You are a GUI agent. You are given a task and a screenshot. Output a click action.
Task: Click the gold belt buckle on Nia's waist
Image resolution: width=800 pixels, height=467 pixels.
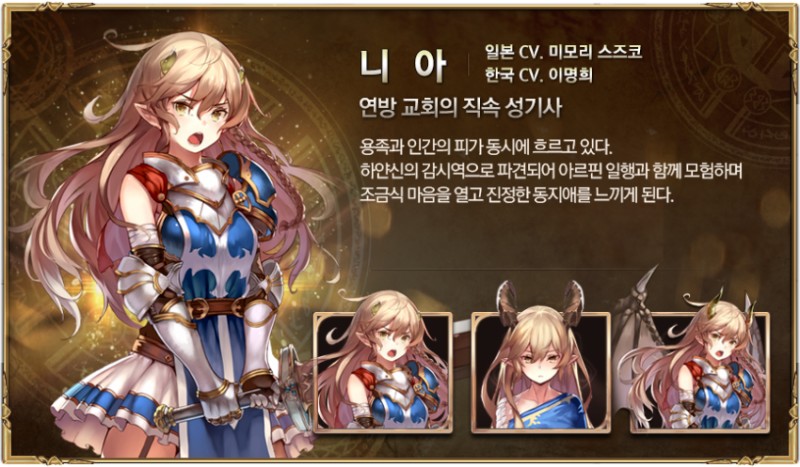click(x=198, y=308)
